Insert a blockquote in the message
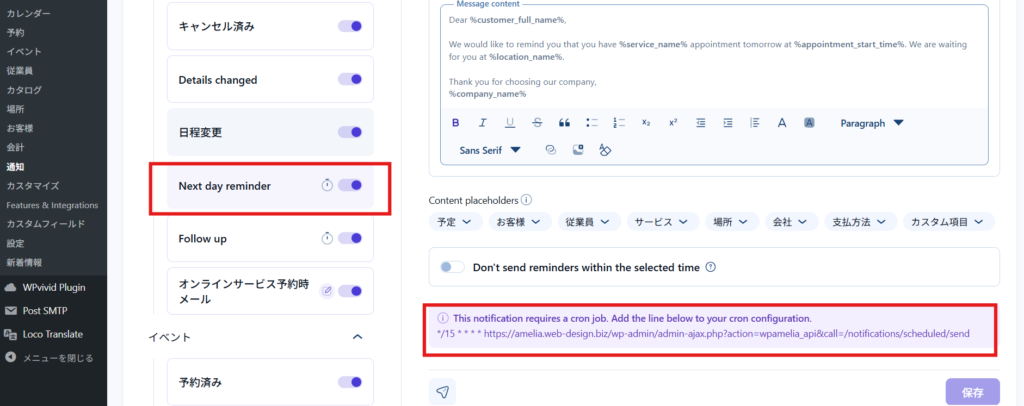Screen dimensions: 1024x406 [565, 123]
